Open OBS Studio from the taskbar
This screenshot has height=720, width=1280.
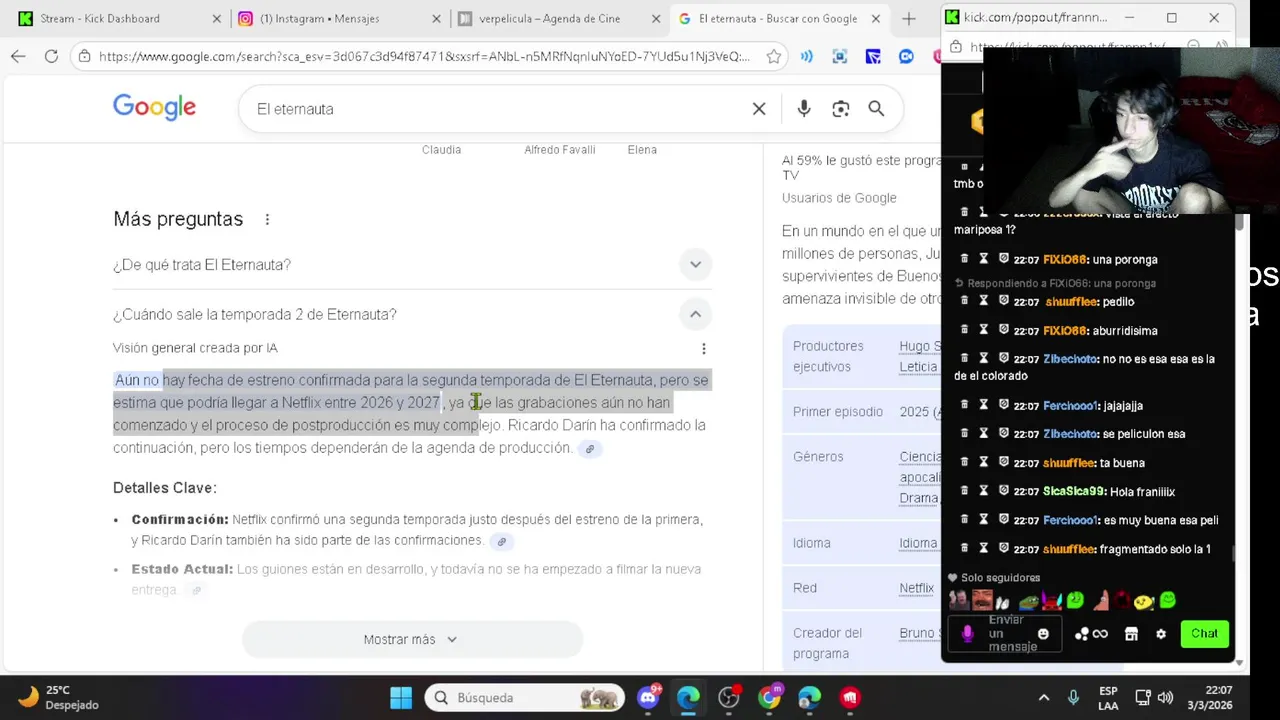pyautogui.click(x=729, y=697)
